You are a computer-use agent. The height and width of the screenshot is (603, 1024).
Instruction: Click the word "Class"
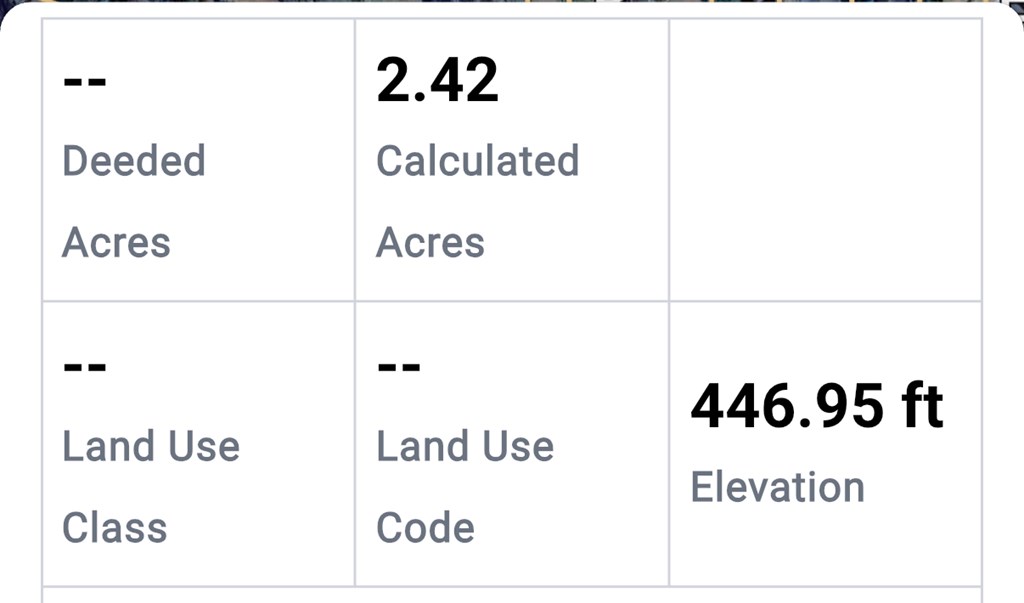point(114,527)
